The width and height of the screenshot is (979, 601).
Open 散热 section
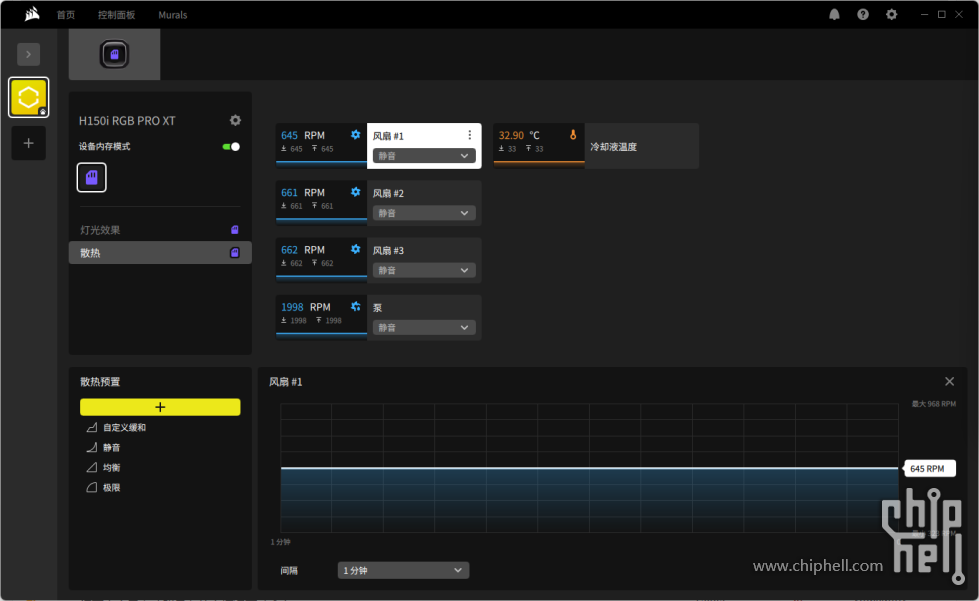[x=160, y=253]
